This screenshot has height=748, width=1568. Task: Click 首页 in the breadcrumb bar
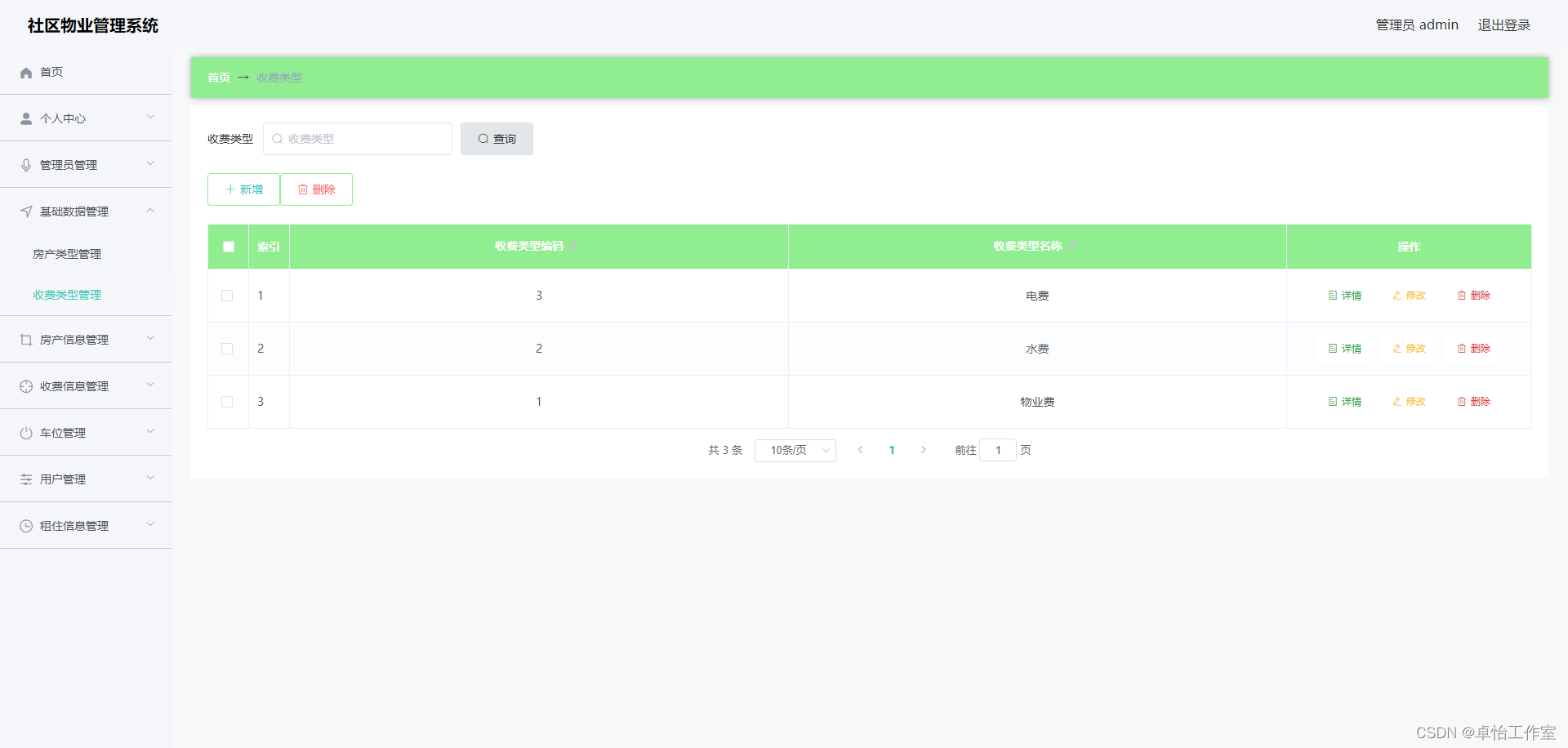pos(219,78)
